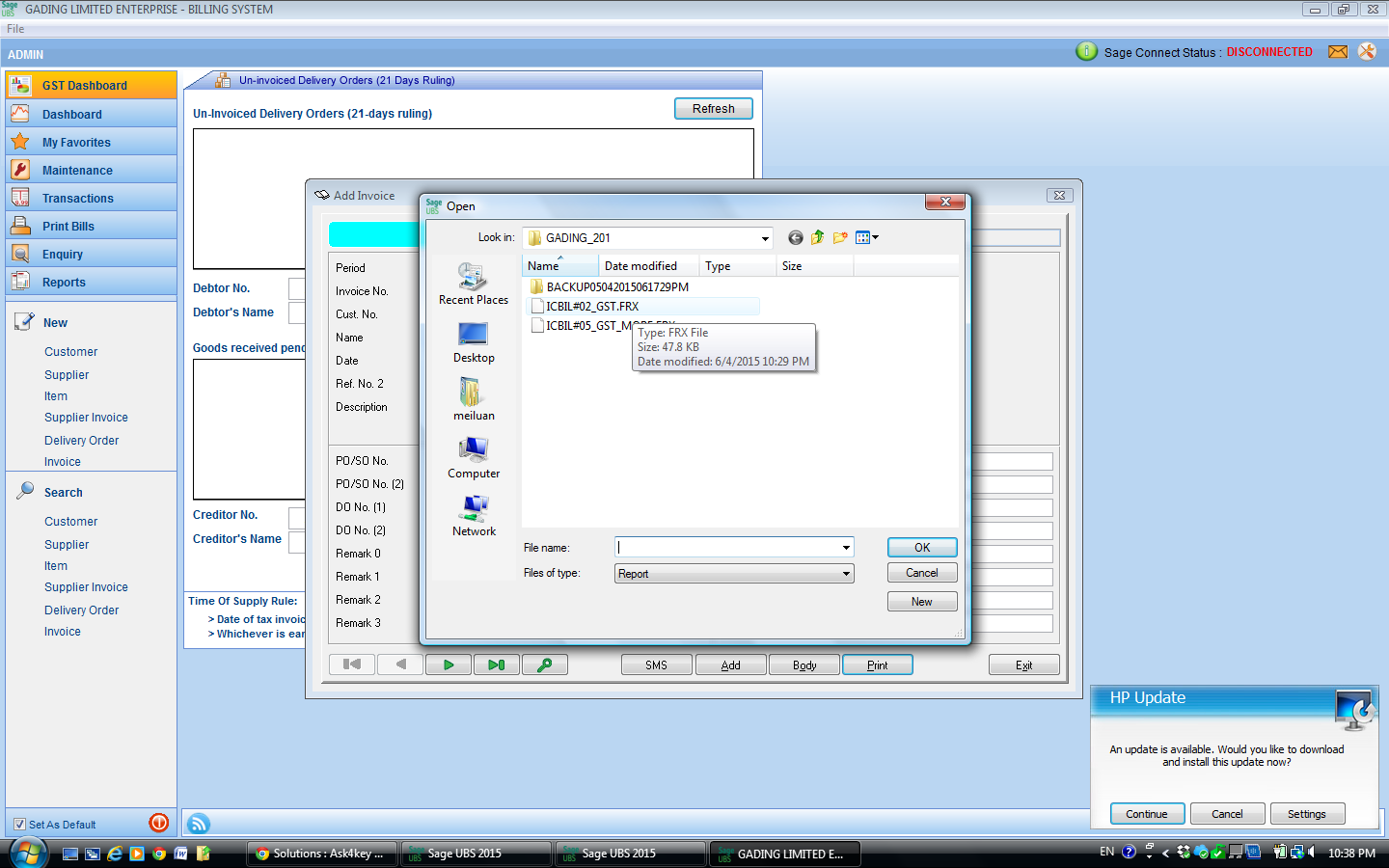Sort files by Date modified column
Viewport: 1389px width, 868px height.
coord(649,266)
